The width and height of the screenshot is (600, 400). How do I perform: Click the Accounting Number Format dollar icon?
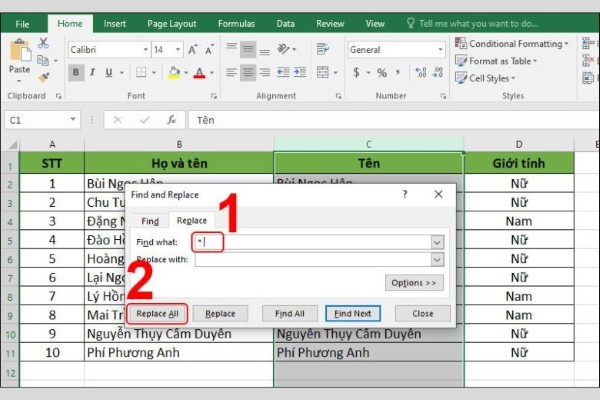pyautogui.click(x=355, y=72)
